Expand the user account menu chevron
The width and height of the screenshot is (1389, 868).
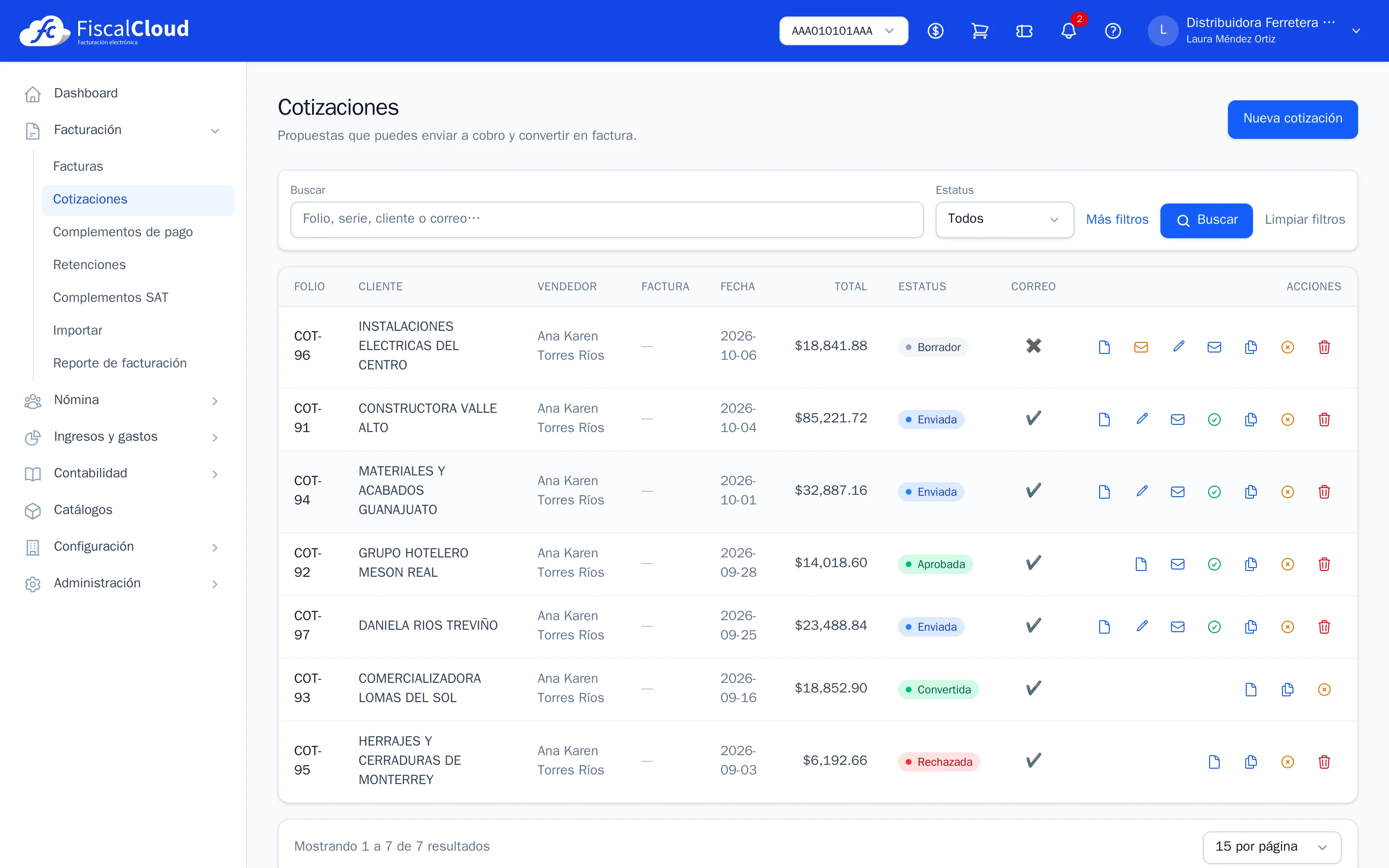click(x=1356, y=31)
